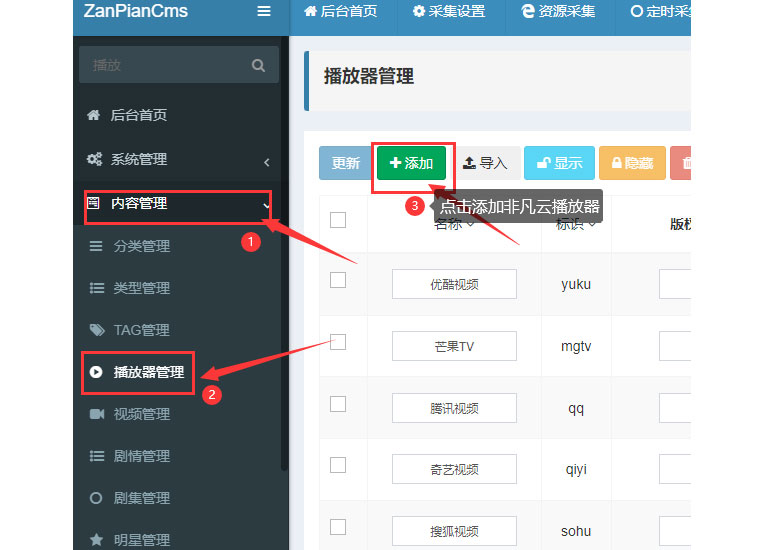Select 视频管理 in the sidebar
Image resolution: width=764 pixels, height=550 pixels.
141,414
